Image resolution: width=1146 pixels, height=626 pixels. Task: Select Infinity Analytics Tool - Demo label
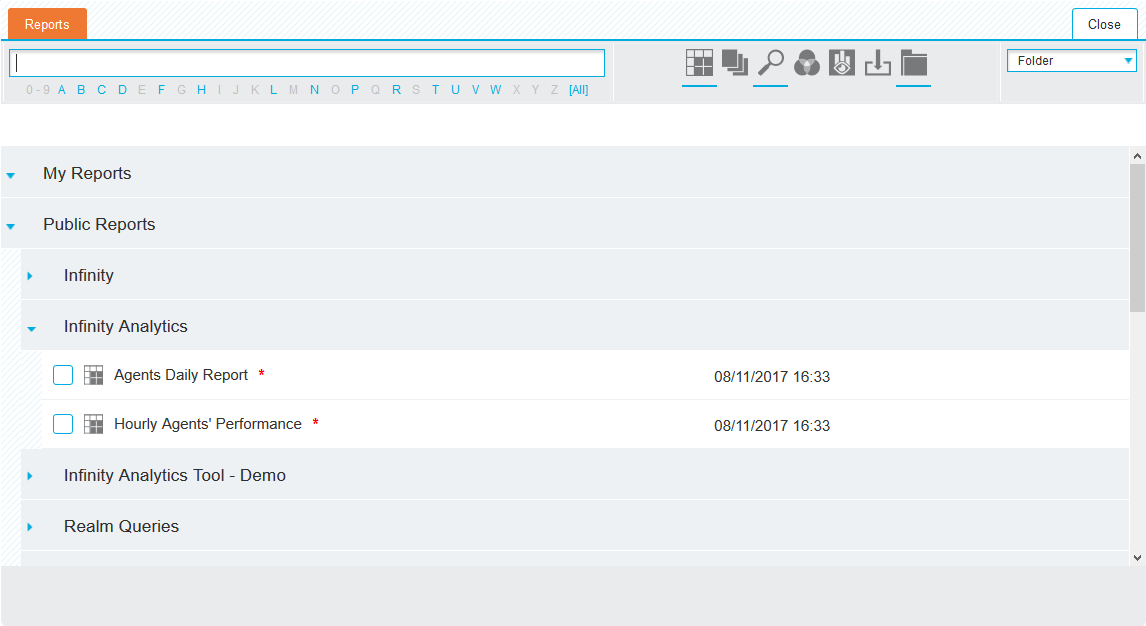[175, 476]
